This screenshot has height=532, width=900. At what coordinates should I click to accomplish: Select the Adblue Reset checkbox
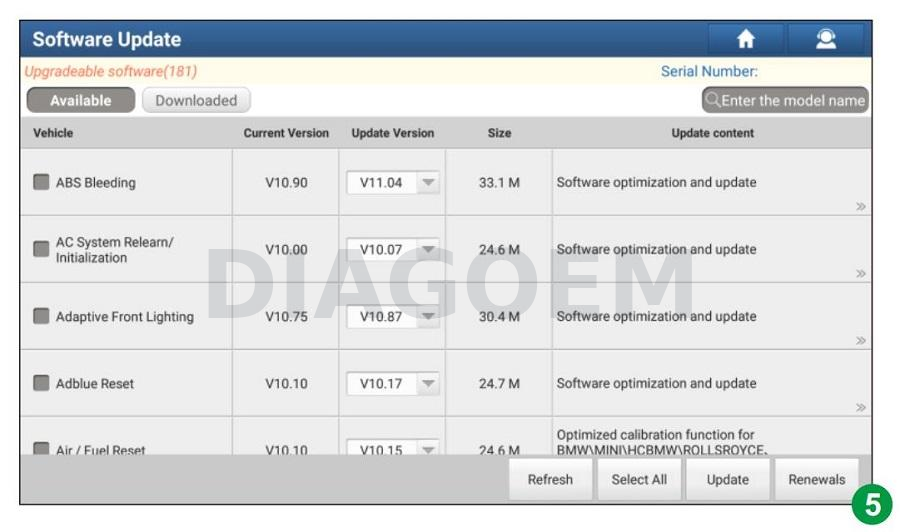(41, 383)
